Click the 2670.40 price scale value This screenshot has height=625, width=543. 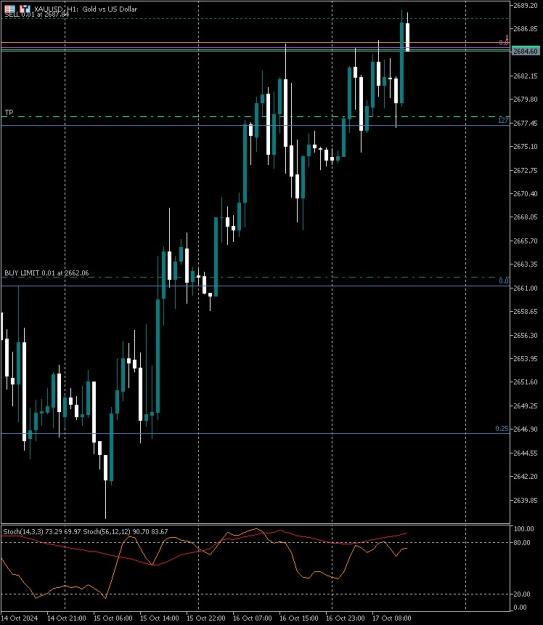525,194
